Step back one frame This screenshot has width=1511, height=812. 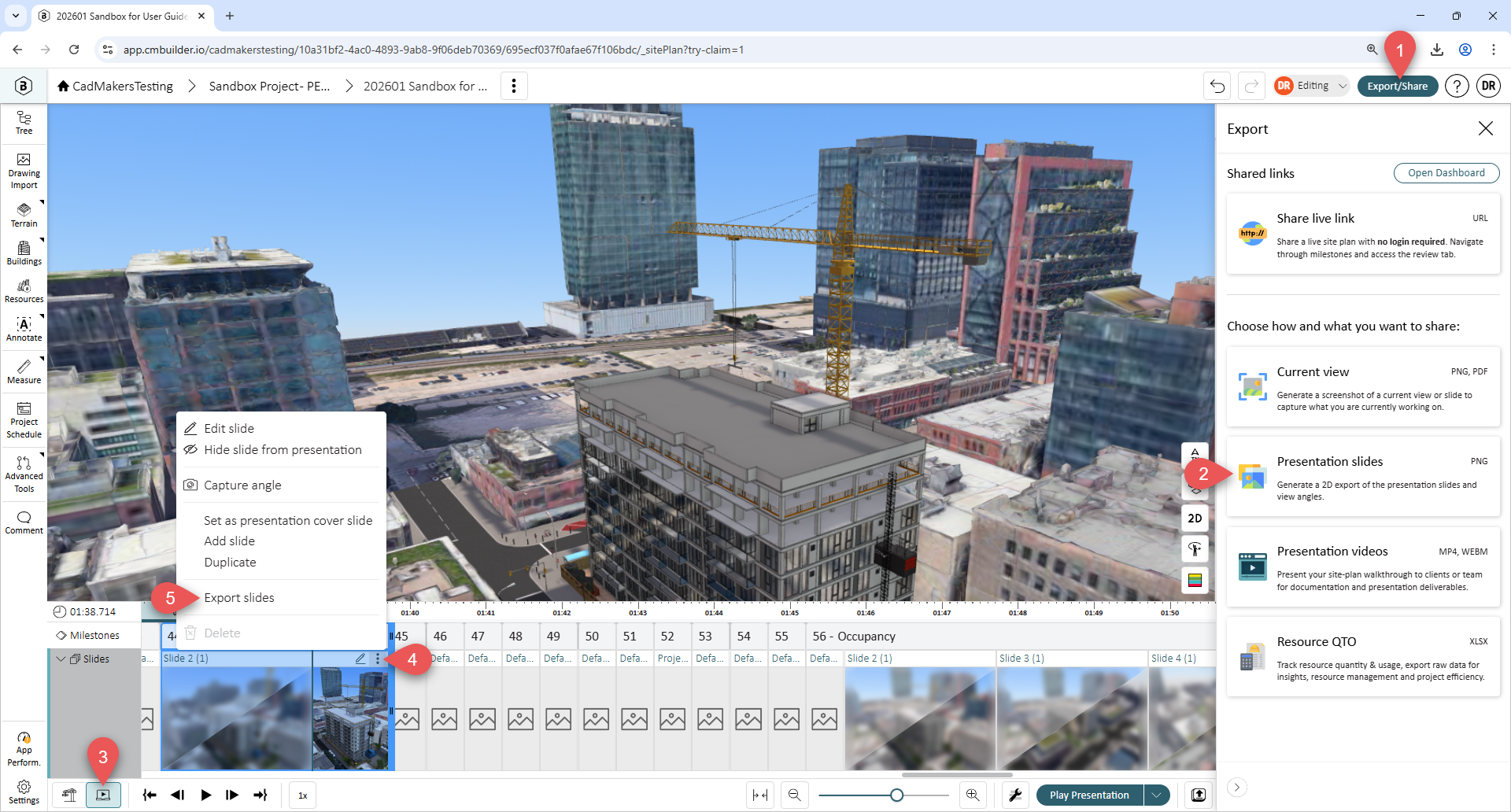click(x=178, y=795)
